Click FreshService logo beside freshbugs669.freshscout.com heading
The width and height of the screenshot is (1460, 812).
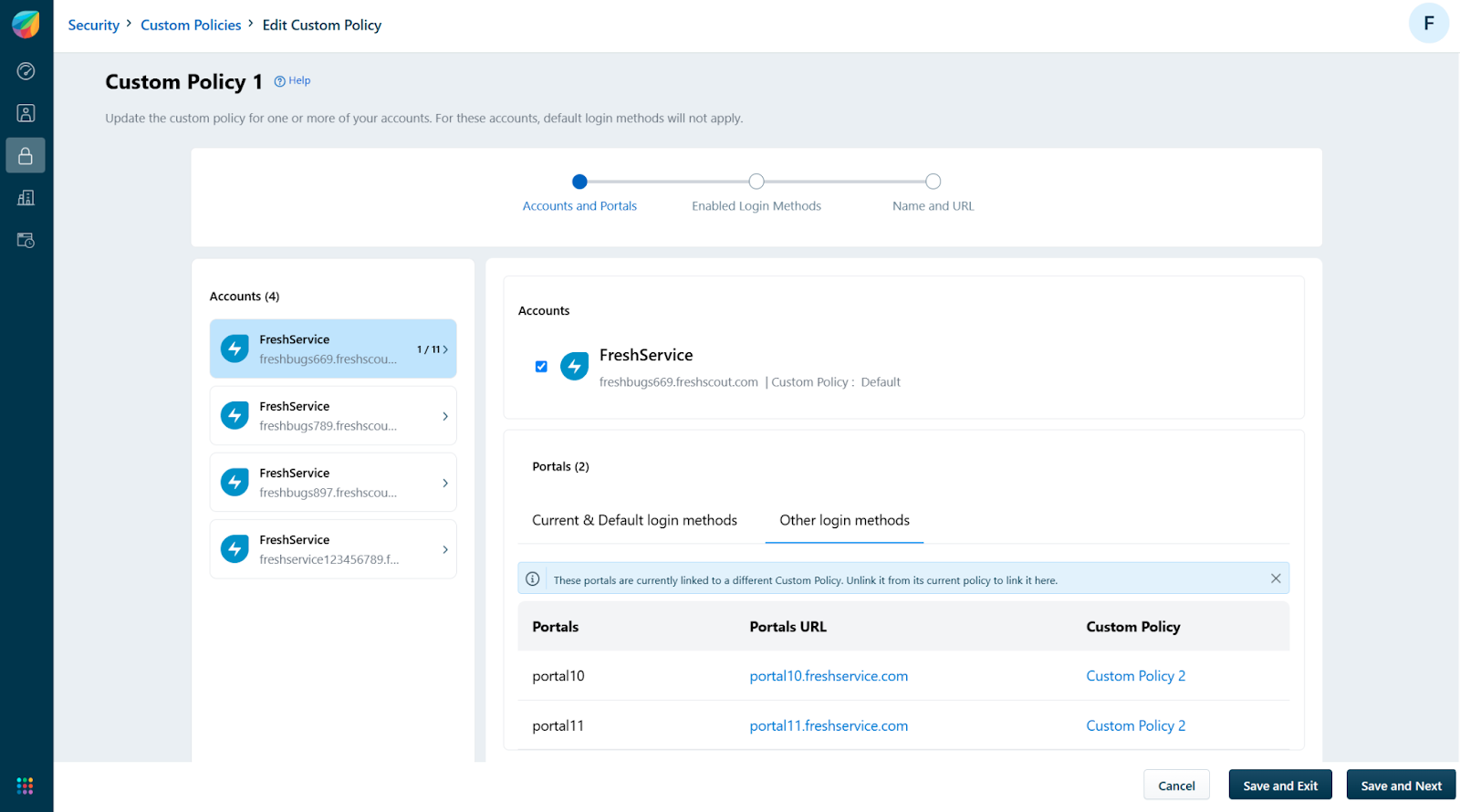[x=575, y=367]
